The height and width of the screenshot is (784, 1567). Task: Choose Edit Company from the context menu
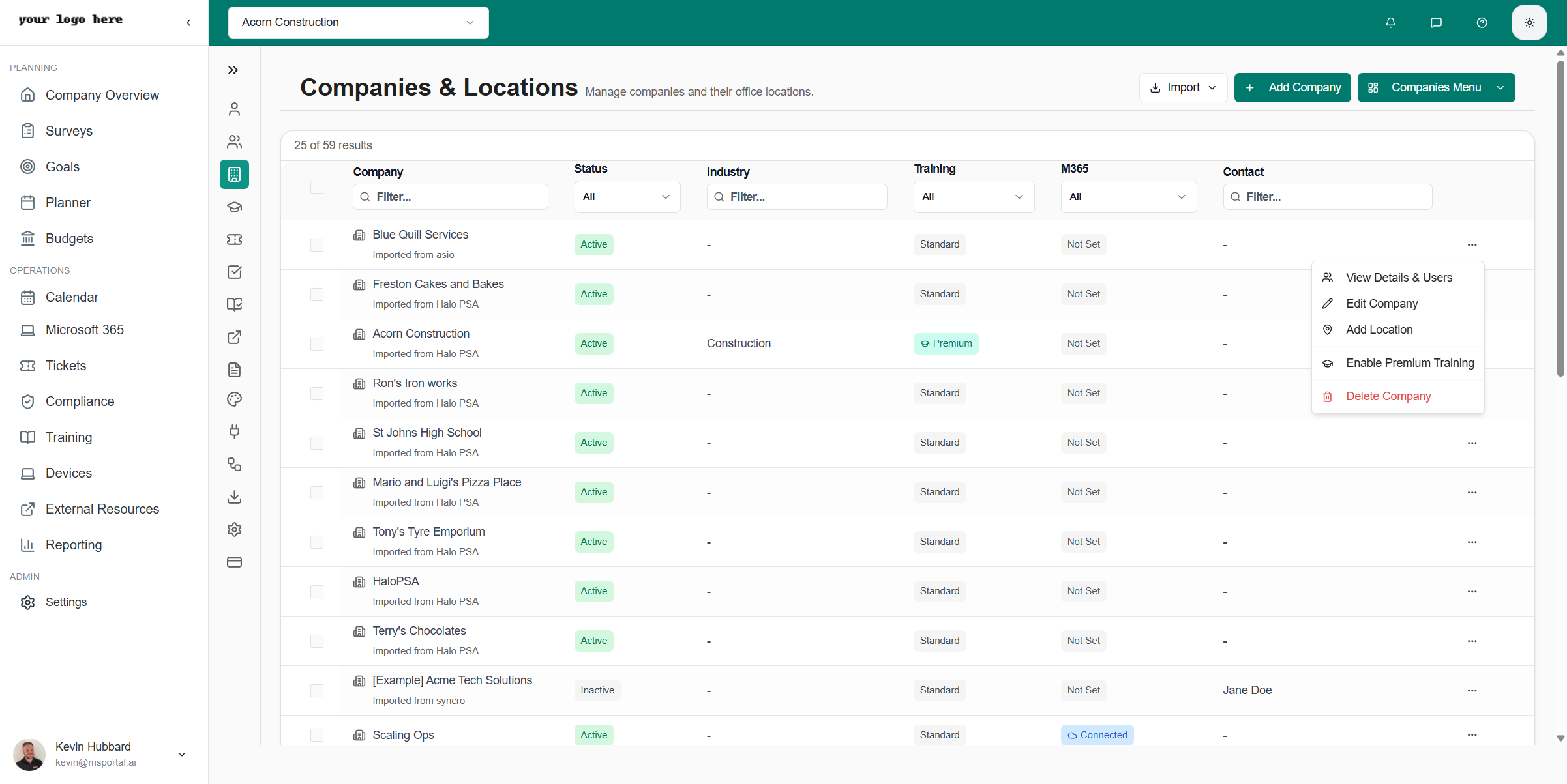coord(1382,303)
